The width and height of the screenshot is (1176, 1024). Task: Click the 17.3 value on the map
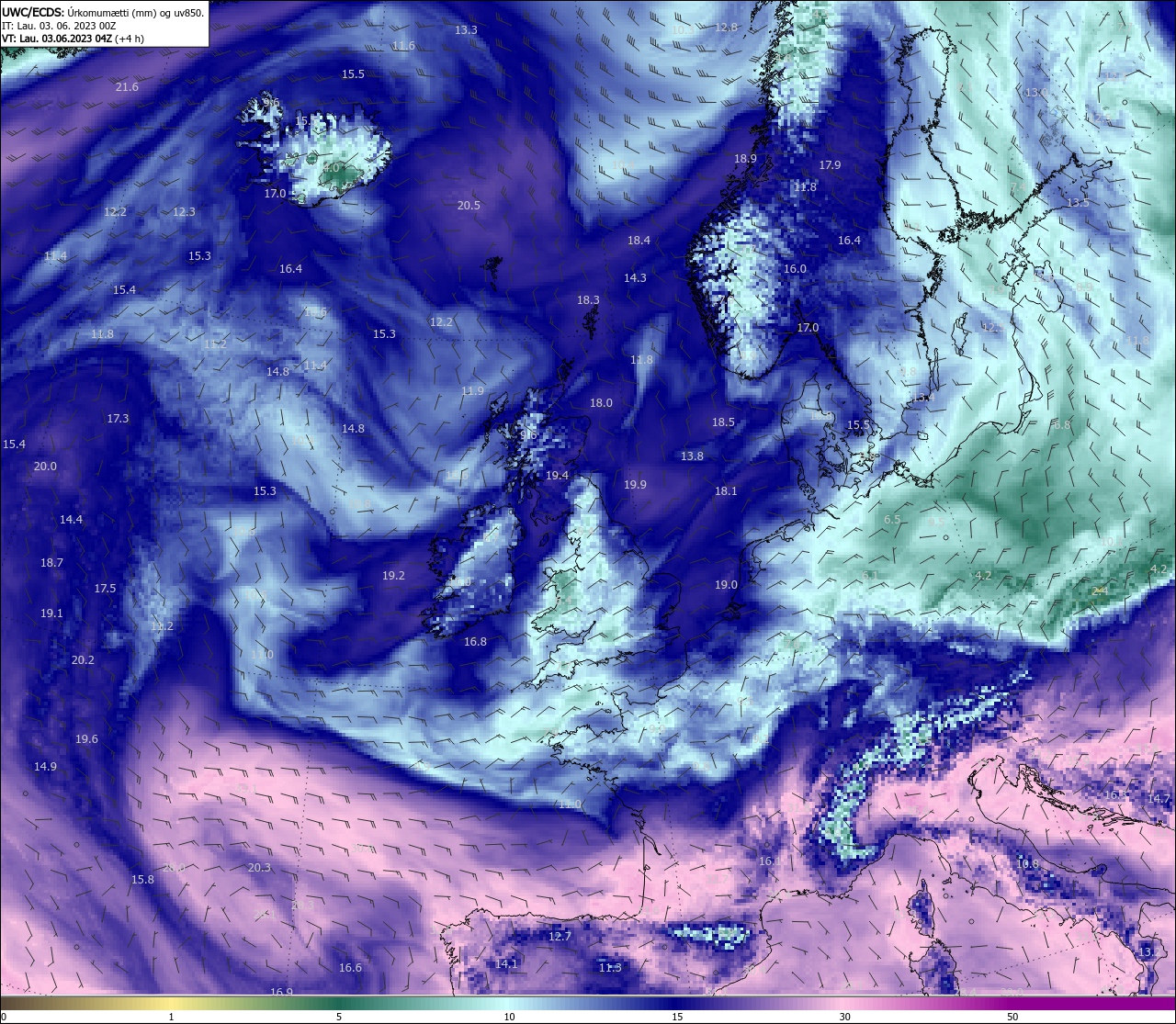(118, 419)
